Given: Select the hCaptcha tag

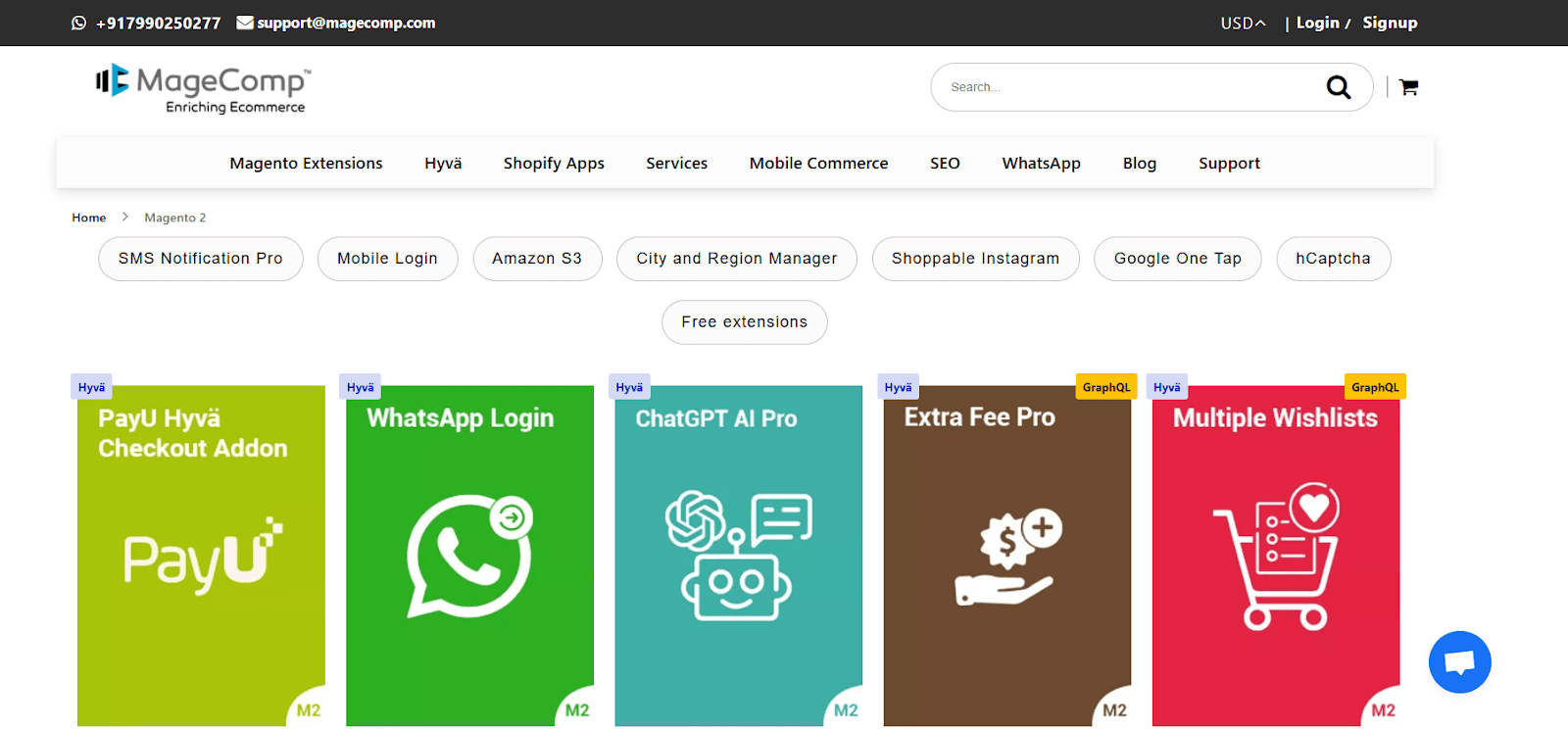Looking at the screenshot, I should 1334,259.
